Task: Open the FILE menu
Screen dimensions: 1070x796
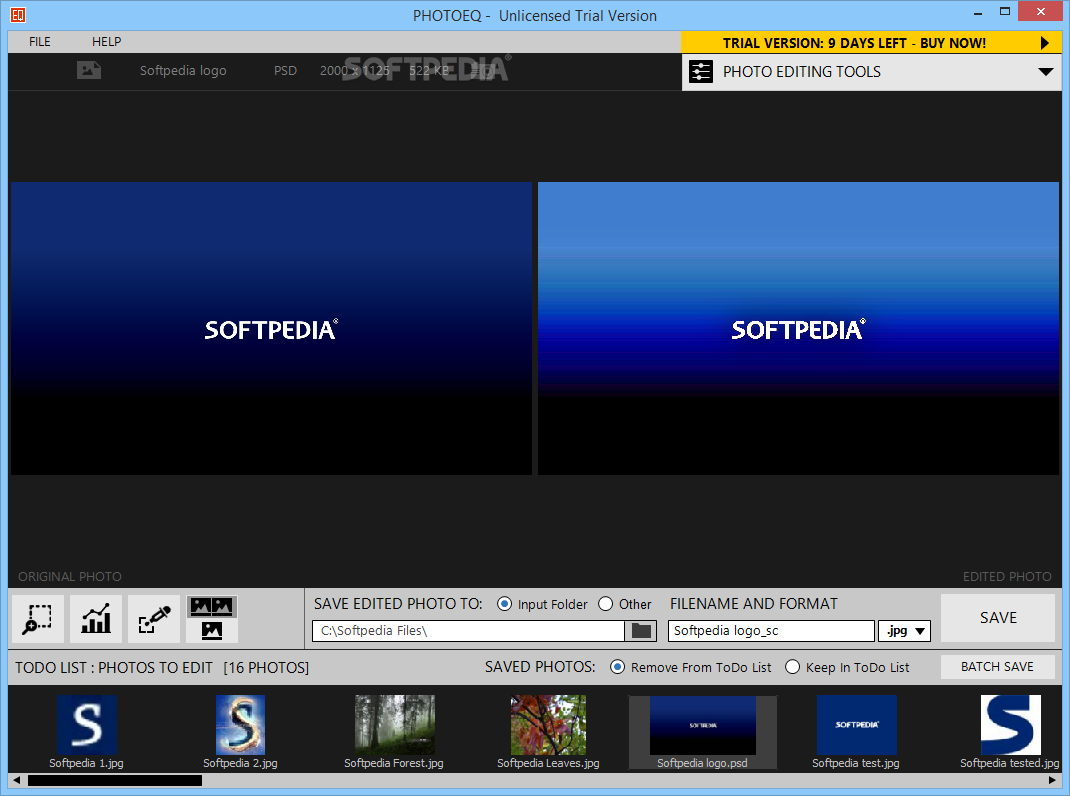Action: point(40,42)
